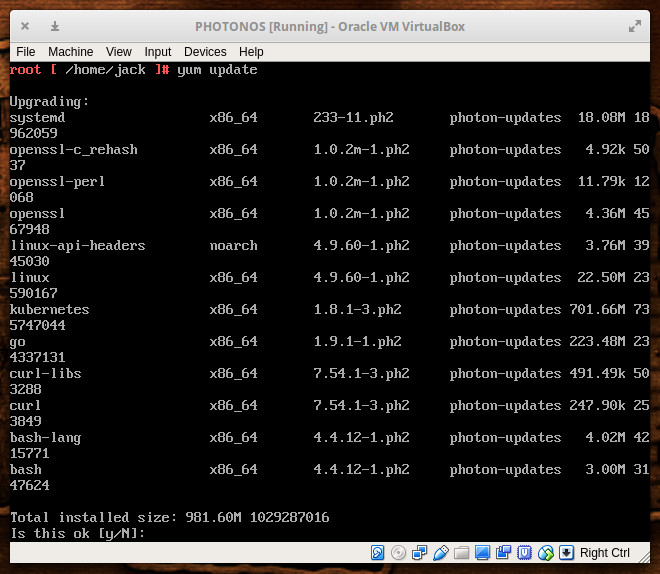Click the hard disk activity status icon
660x574 pixels.
point(377,553)
